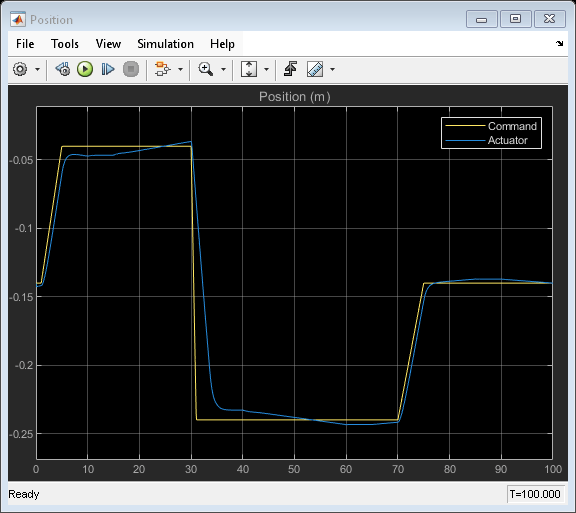Screen dimensions: 576x513
Task: Open the File menu
Action: pyautogui.click(x=25, y=44)
